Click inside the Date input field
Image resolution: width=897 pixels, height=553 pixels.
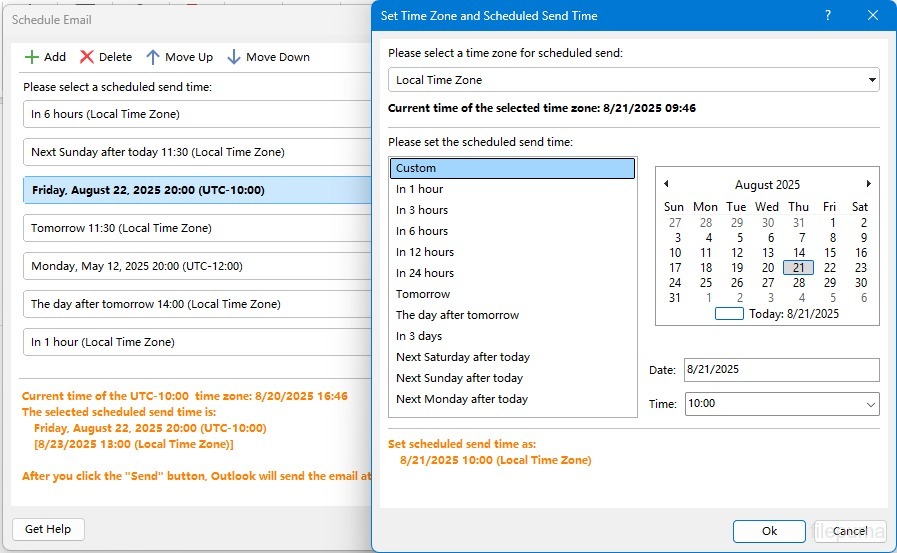[780, 370]
